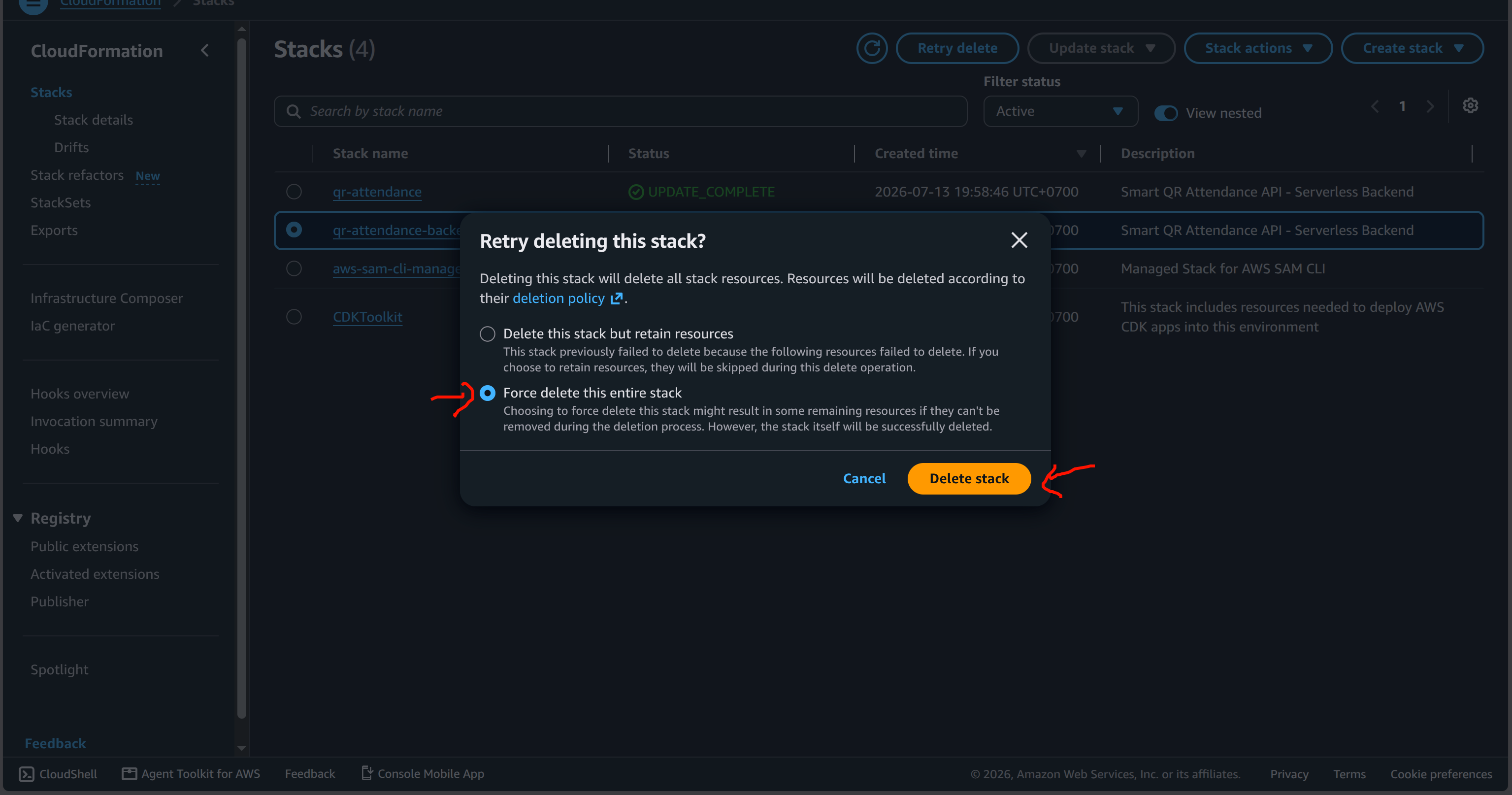Confirm with Delete stack button
1512x795 pixels.
969,479
